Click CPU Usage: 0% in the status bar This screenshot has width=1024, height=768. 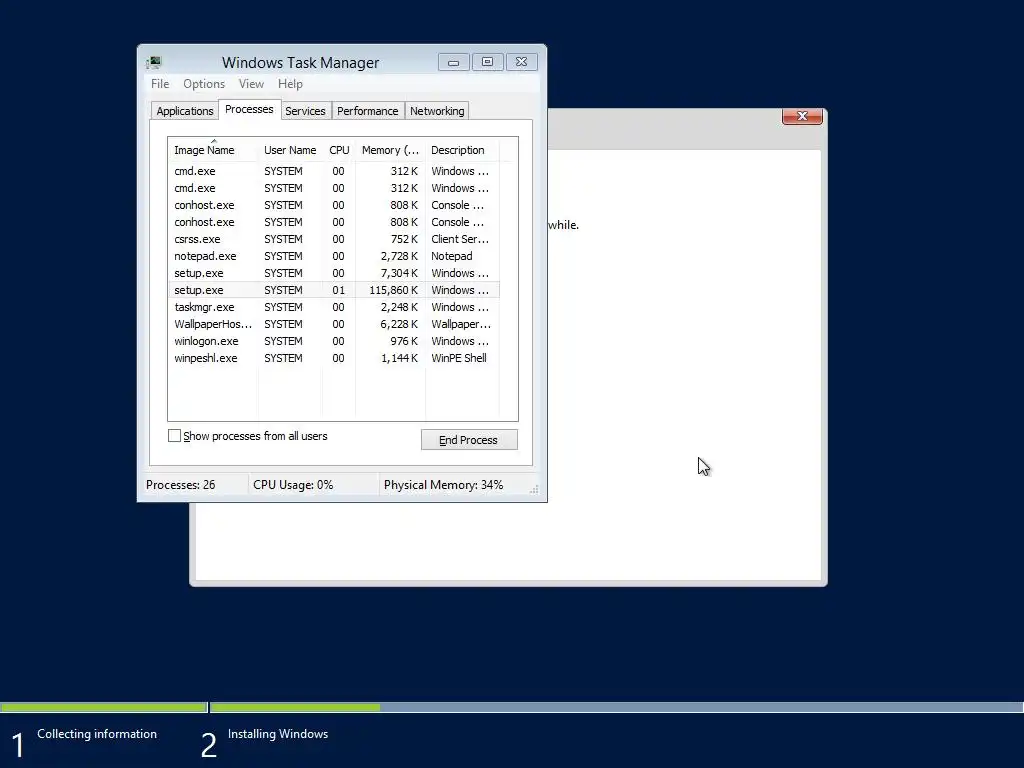(293, 485)
